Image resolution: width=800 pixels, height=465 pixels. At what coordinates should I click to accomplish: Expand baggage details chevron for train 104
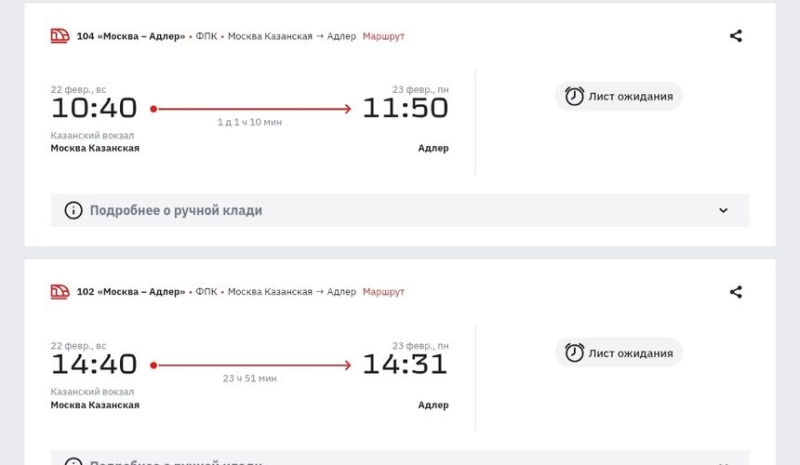coord(723,210)
